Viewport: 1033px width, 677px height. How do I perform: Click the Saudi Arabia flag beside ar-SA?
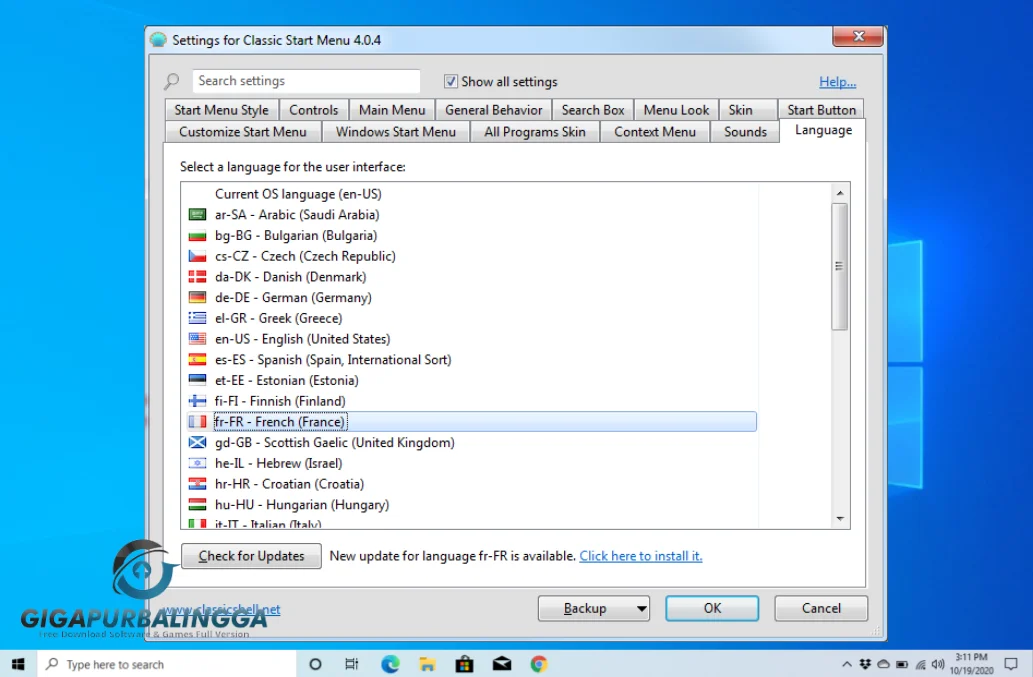(197, 214)
